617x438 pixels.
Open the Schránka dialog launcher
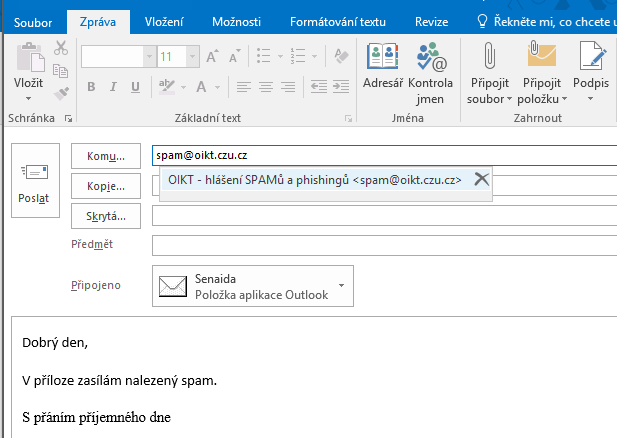[x=68, y=118]
